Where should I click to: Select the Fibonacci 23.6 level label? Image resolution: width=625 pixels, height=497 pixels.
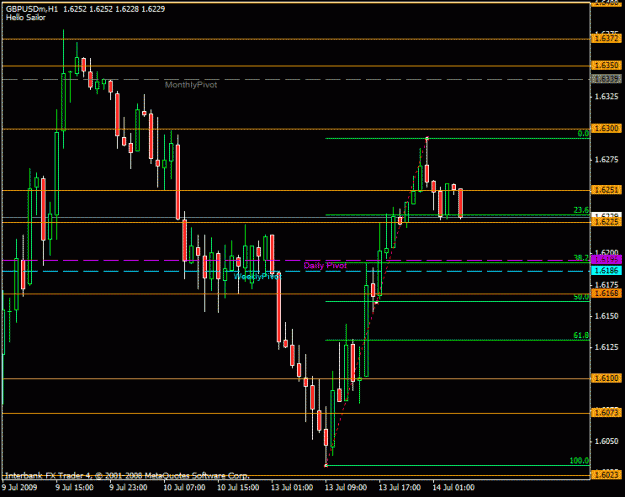(581, 210)
